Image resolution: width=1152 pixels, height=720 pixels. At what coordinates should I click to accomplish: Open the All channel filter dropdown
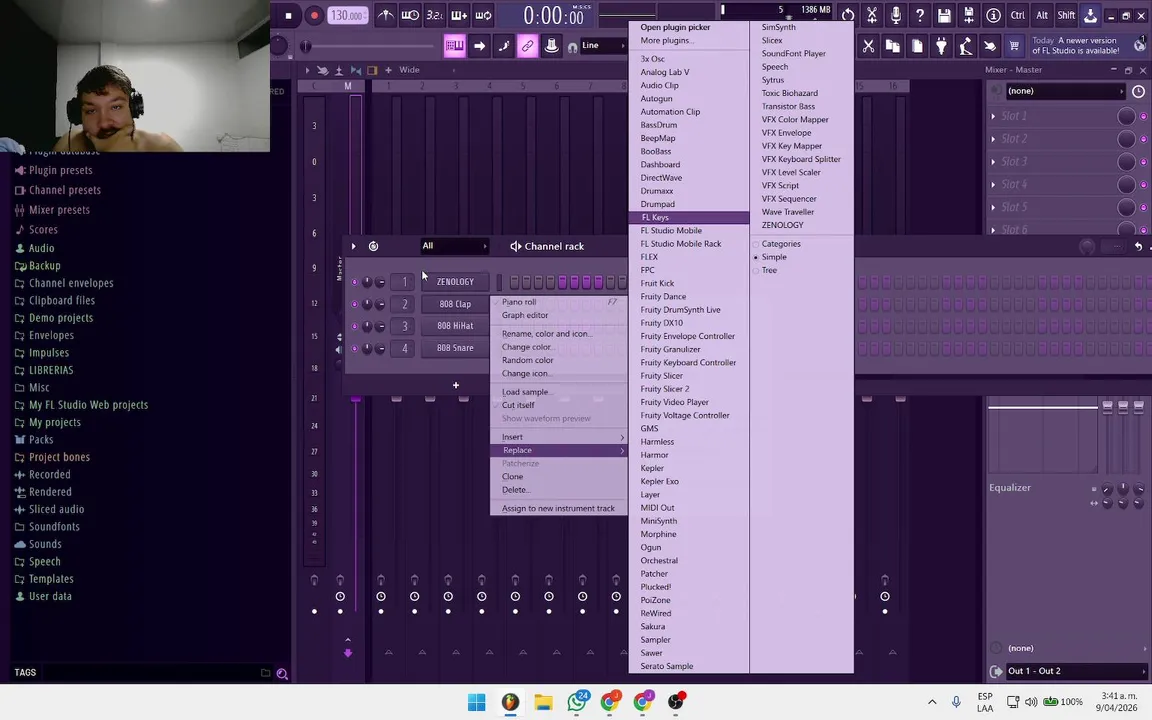[x=454, y=246]
